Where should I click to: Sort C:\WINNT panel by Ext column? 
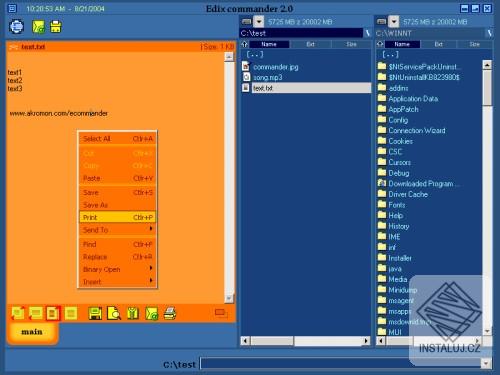point(438,44)
